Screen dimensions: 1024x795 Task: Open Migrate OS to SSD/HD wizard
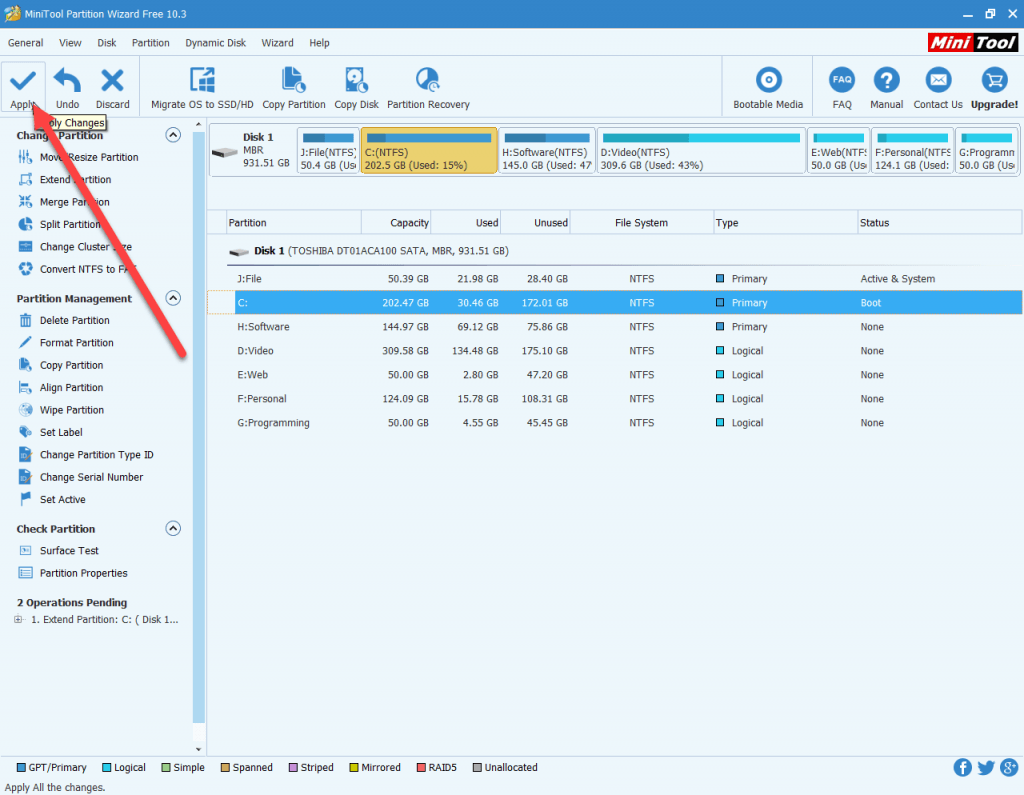[202, 81]
